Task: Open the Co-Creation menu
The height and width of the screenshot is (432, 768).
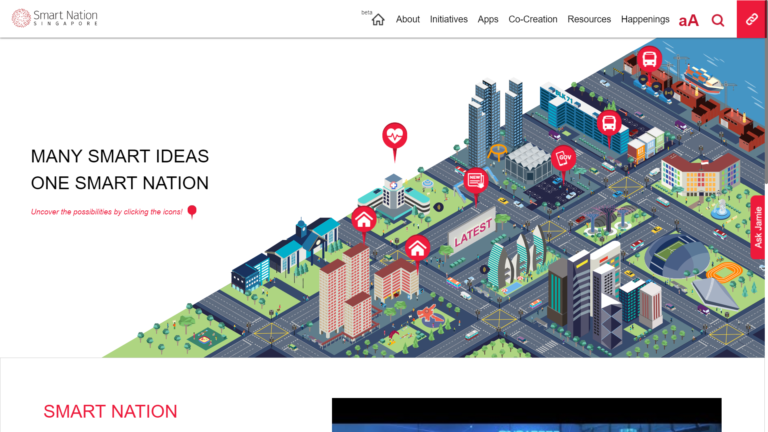Action: point(532,19)
